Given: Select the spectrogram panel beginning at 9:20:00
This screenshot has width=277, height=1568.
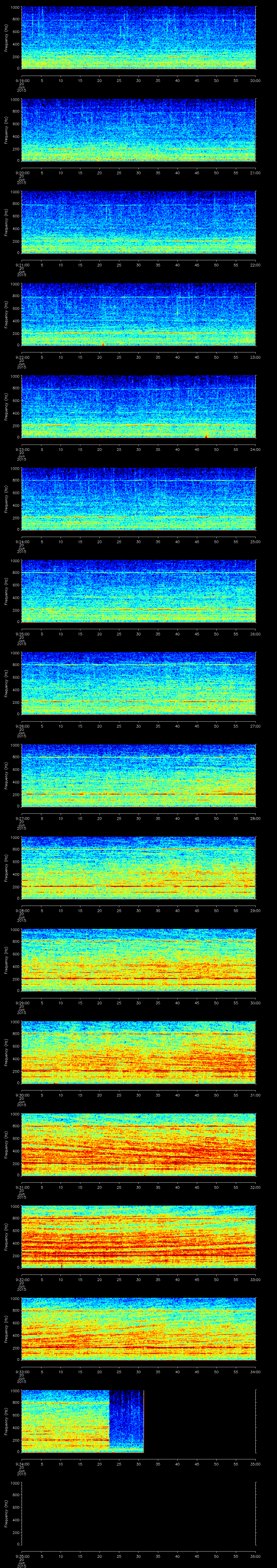Looking at the screenshot, I should click(139, 130).
